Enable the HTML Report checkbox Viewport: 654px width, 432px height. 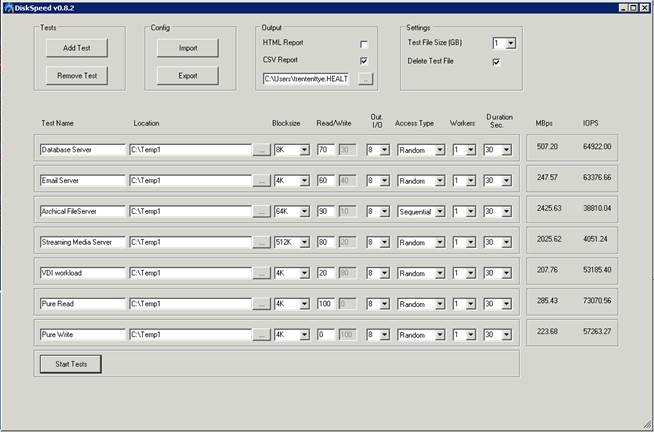point(364,45)
